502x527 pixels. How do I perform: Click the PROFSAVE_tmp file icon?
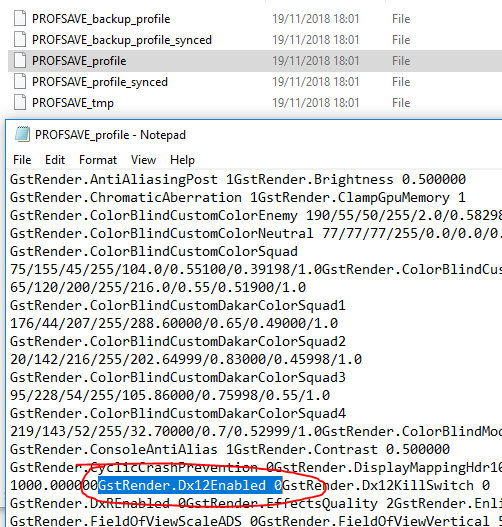(20, 102)
